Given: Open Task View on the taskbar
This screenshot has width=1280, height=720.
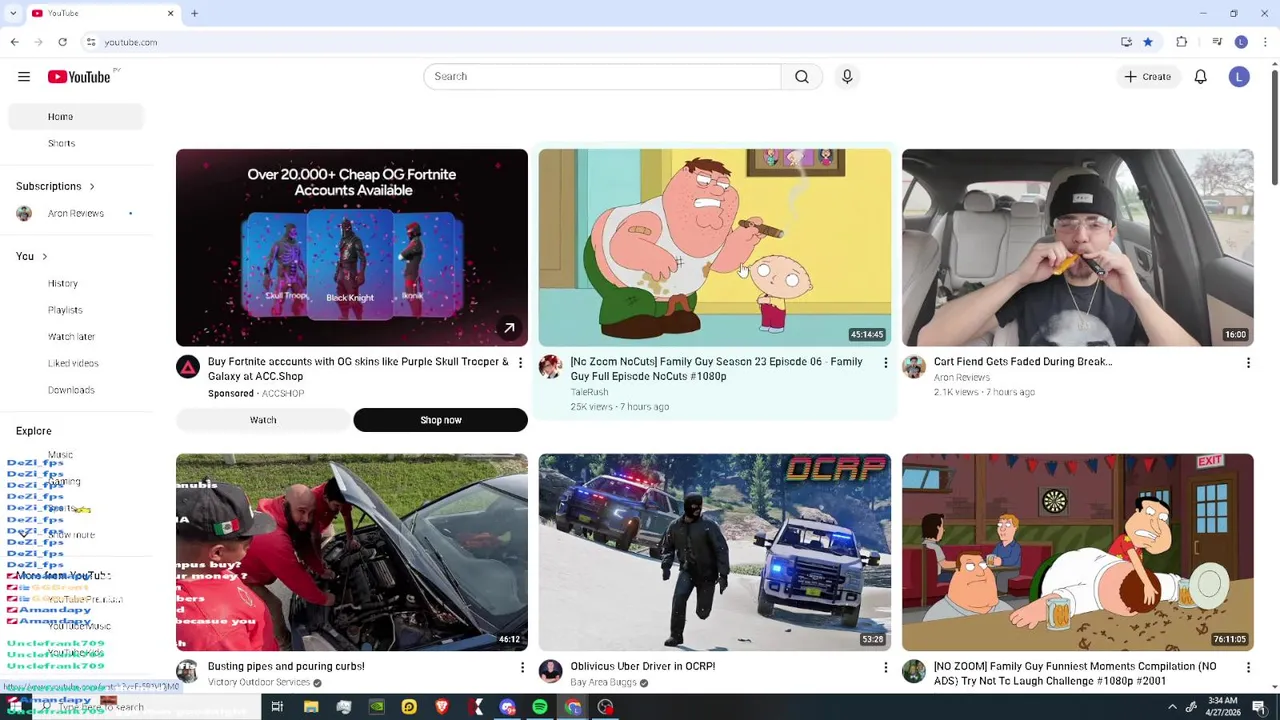Looking at the screenshot, I should coord(277,707).
